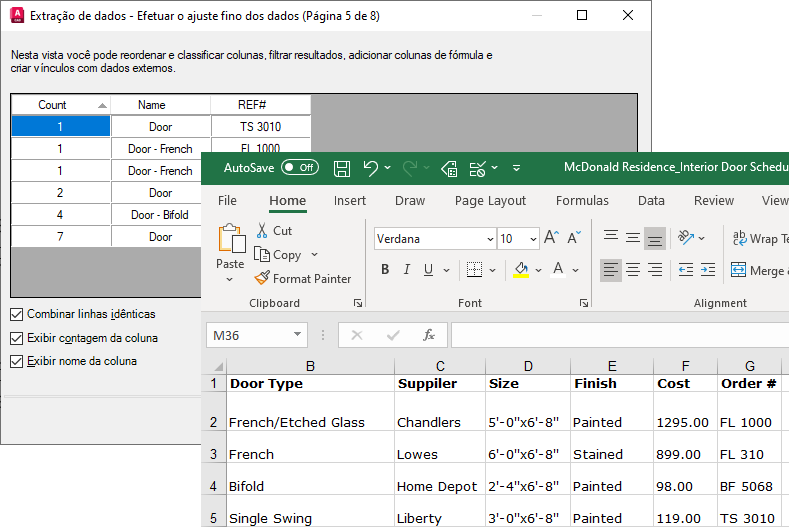Toggle the AutoSave switch
The image size is (789, 527).
(x=300, y=168)
